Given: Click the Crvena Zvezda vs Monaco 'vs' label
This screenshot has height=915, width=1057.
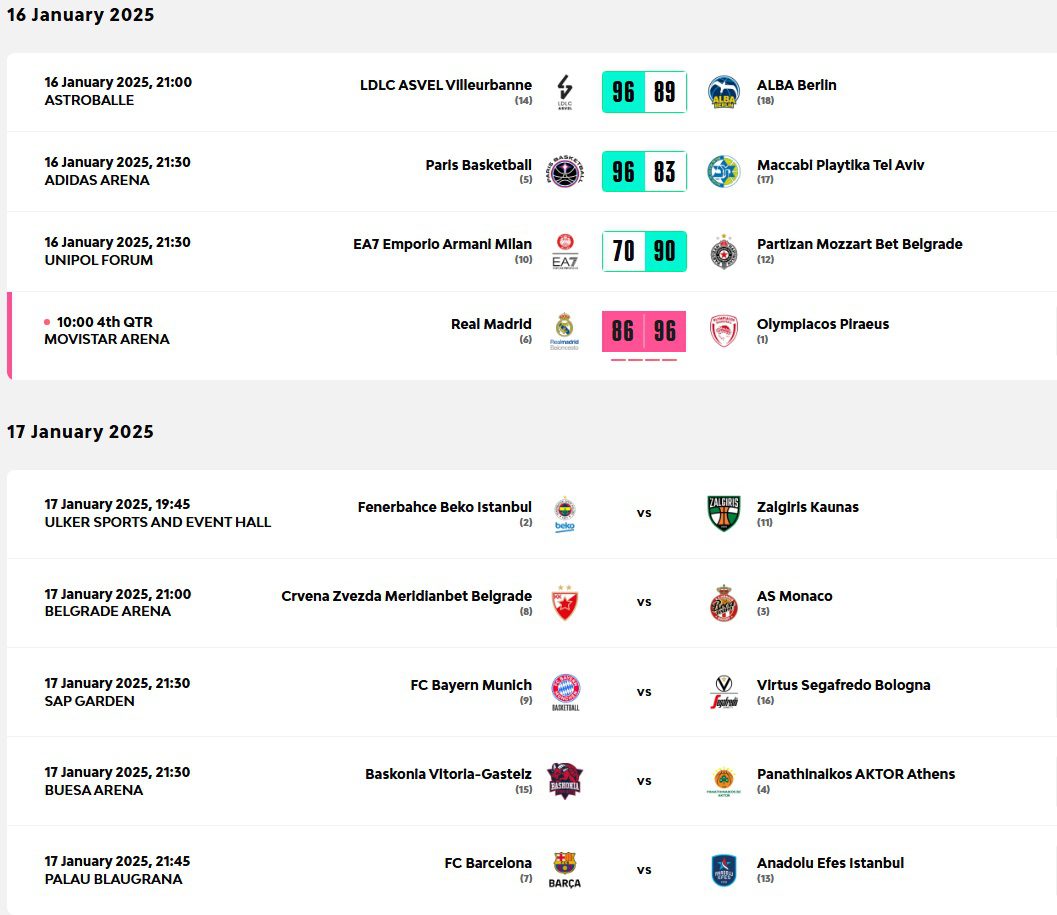Looking at the screenshot, I should coord(644,602).
